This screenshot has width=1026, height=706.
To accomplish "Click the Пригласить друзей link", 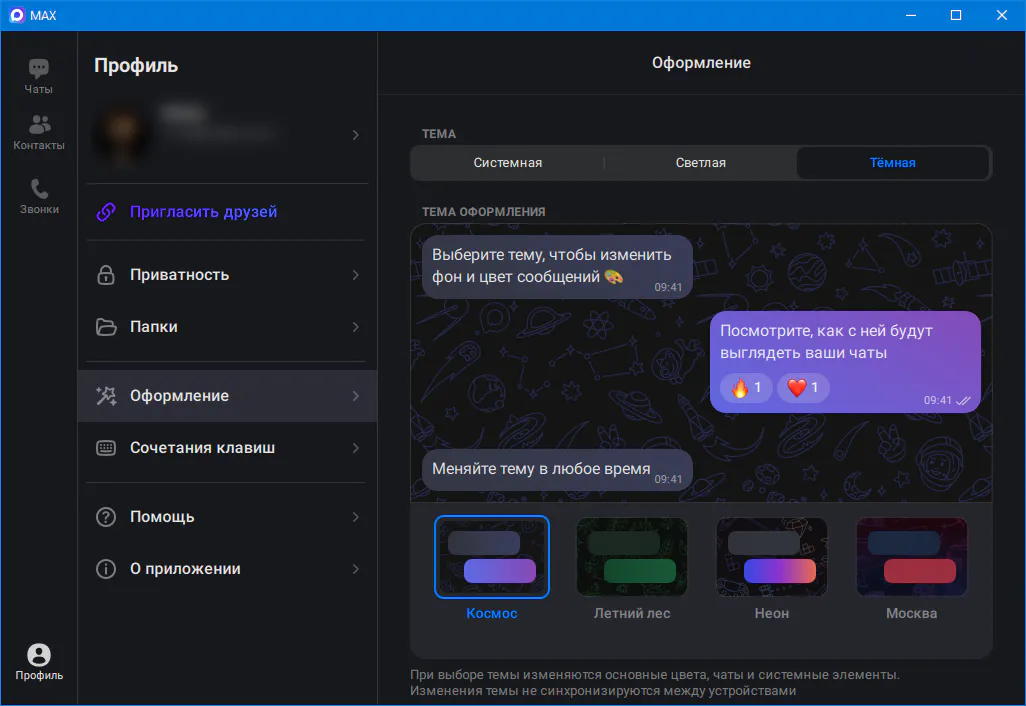I will [203, 212].
